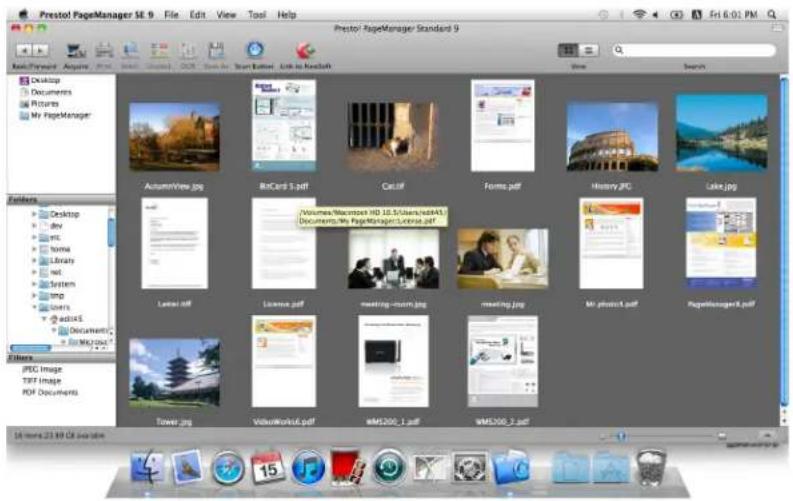This screenshot has width=793, height=501.
Task: Select the meeting-room.jpg thumbnail
Action: pos(393,258)
